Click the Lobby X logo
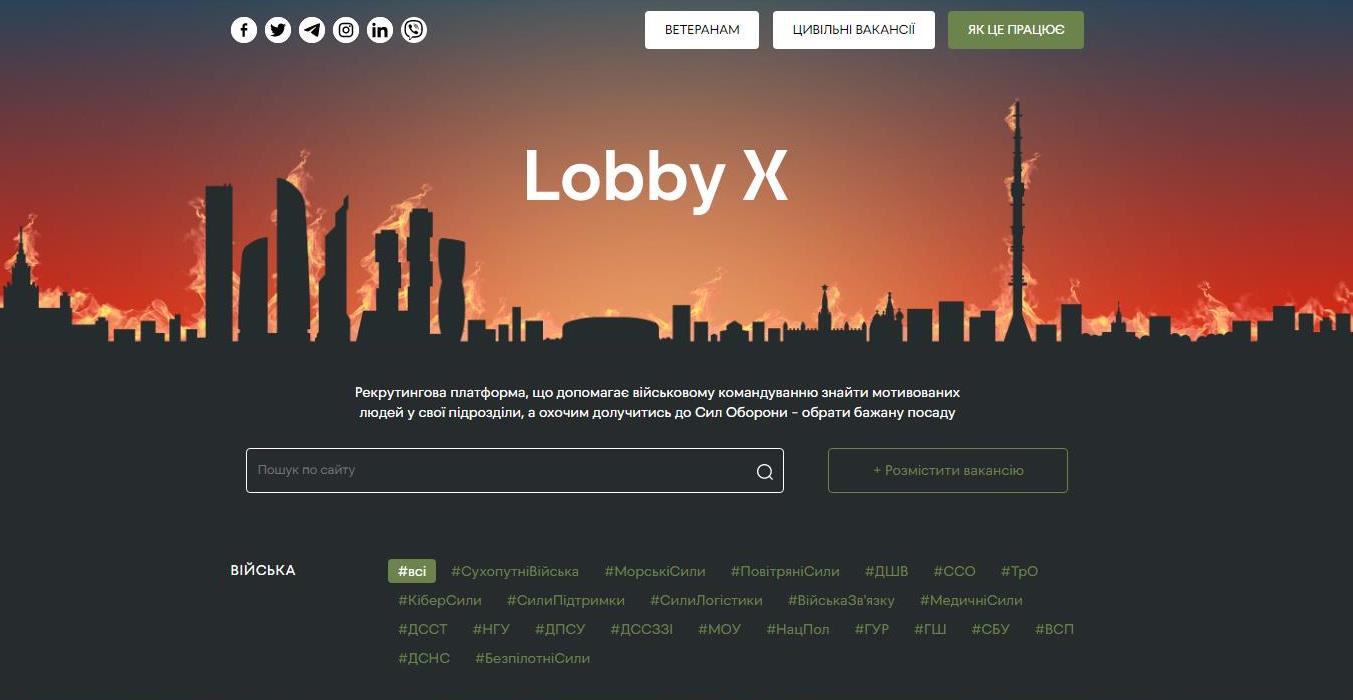Viewport: 1353px width, 700px height. point(656,179)
